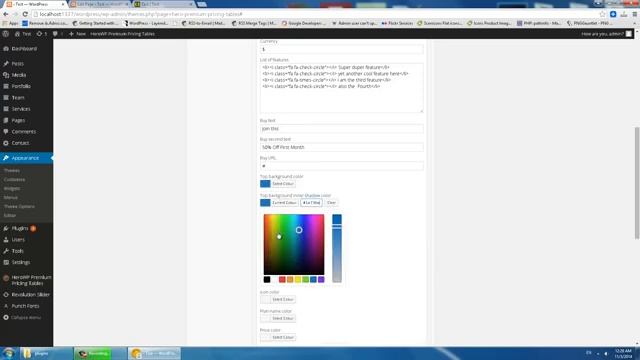Click the Comments bubble icon in sidebar
This screenshot has height=360, width=640.
pyautogui.click(x=6, y=132)
